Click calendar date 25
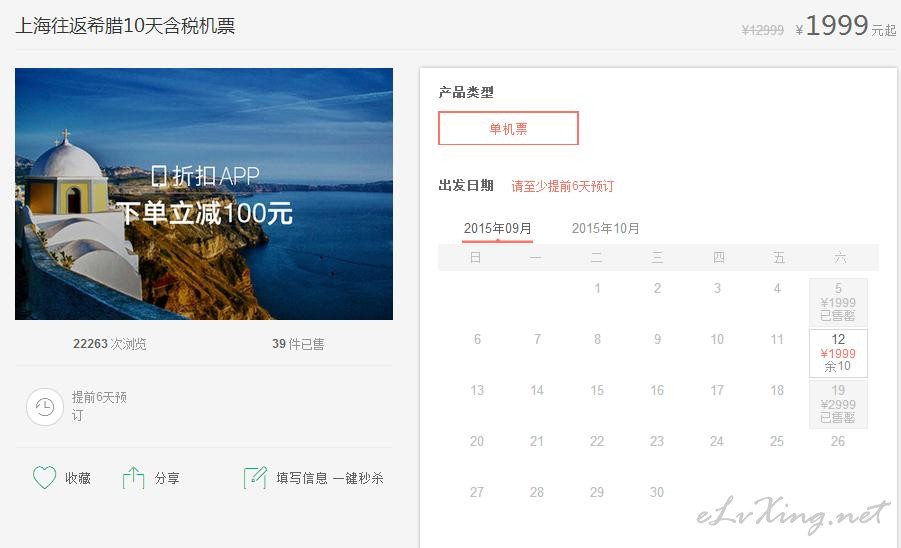Screen dimensions: 901x548 (777, 442)
